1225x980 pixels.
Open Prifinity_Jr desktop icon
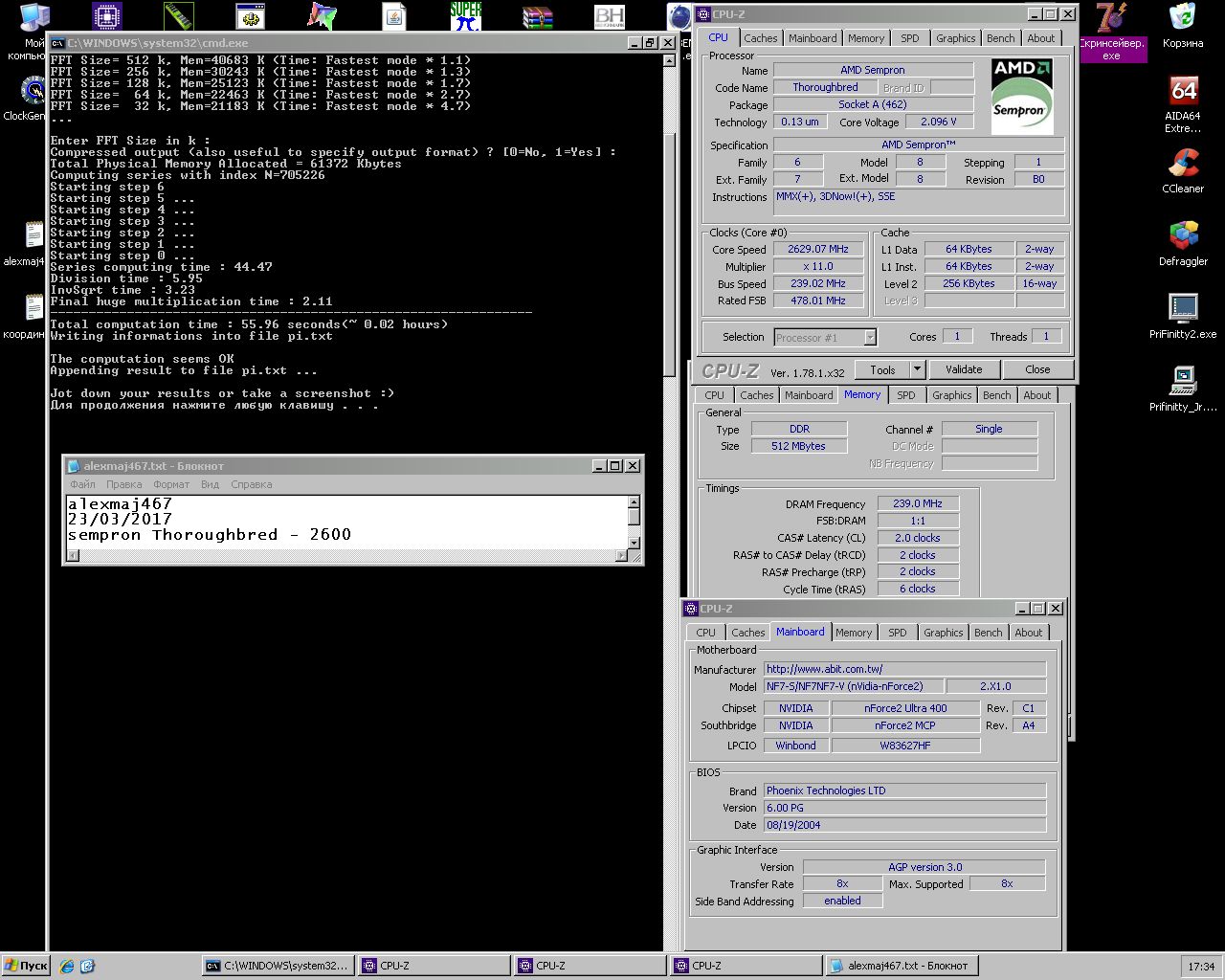[1183, 381]
